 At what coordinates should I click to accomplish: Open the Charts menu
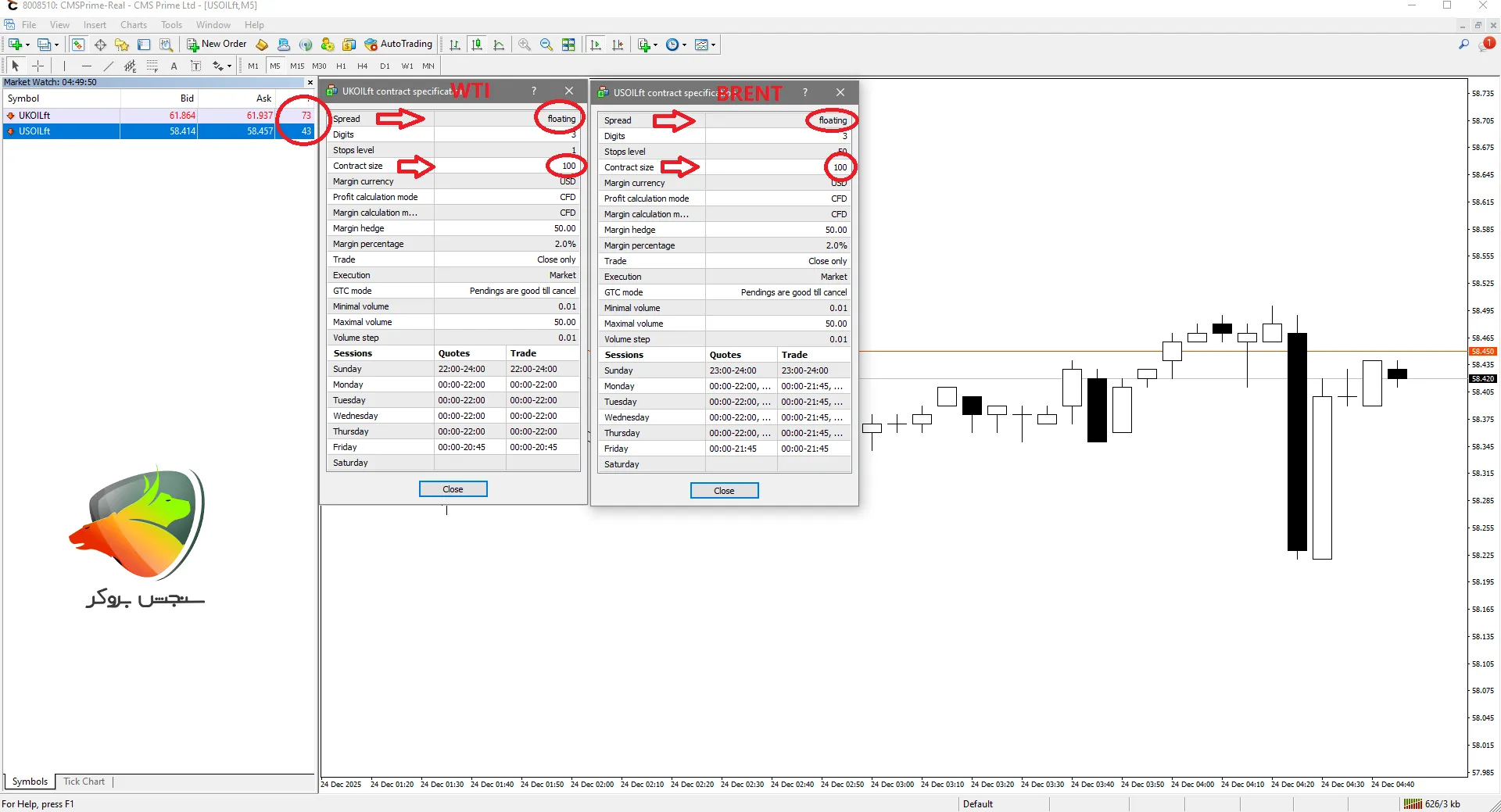[x=134, y=25]
